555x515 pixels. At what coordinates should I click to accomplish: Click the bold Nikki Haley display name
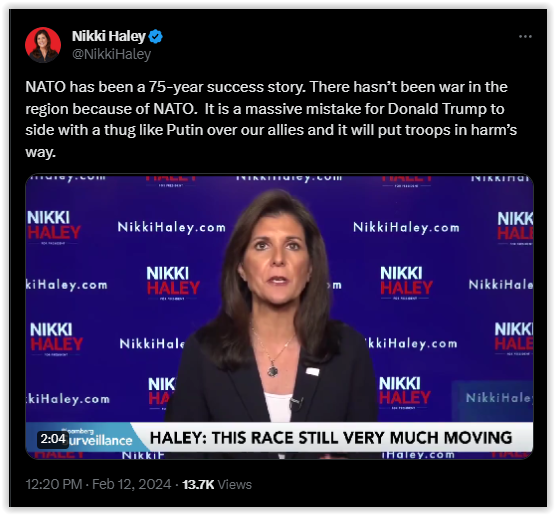[x=109, y=36]
